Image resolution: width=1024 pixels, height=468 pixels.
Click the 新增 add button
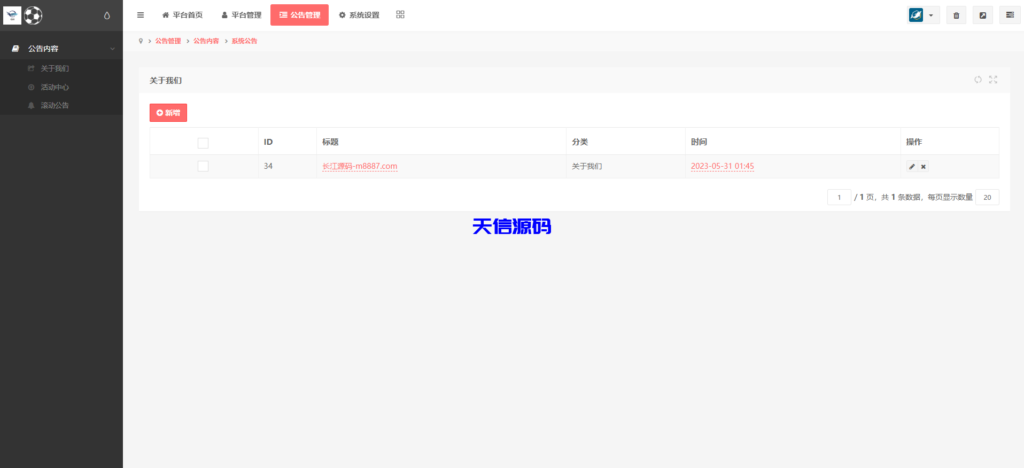tap(168, 113)
